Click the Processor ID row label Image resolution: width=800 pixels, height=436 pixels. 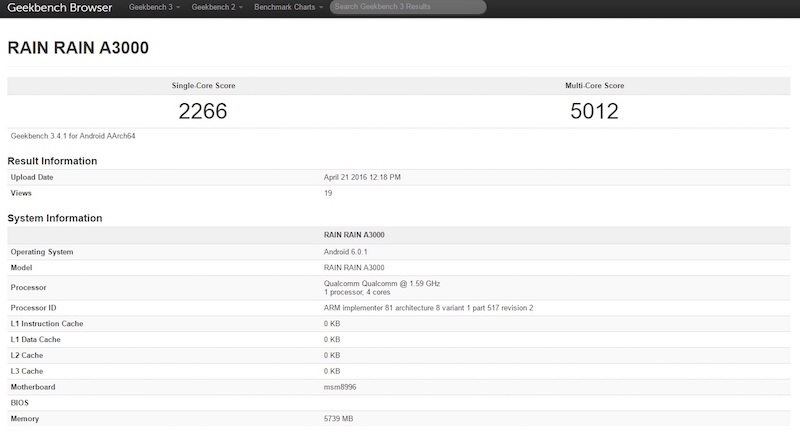click(x=34, y=308)
